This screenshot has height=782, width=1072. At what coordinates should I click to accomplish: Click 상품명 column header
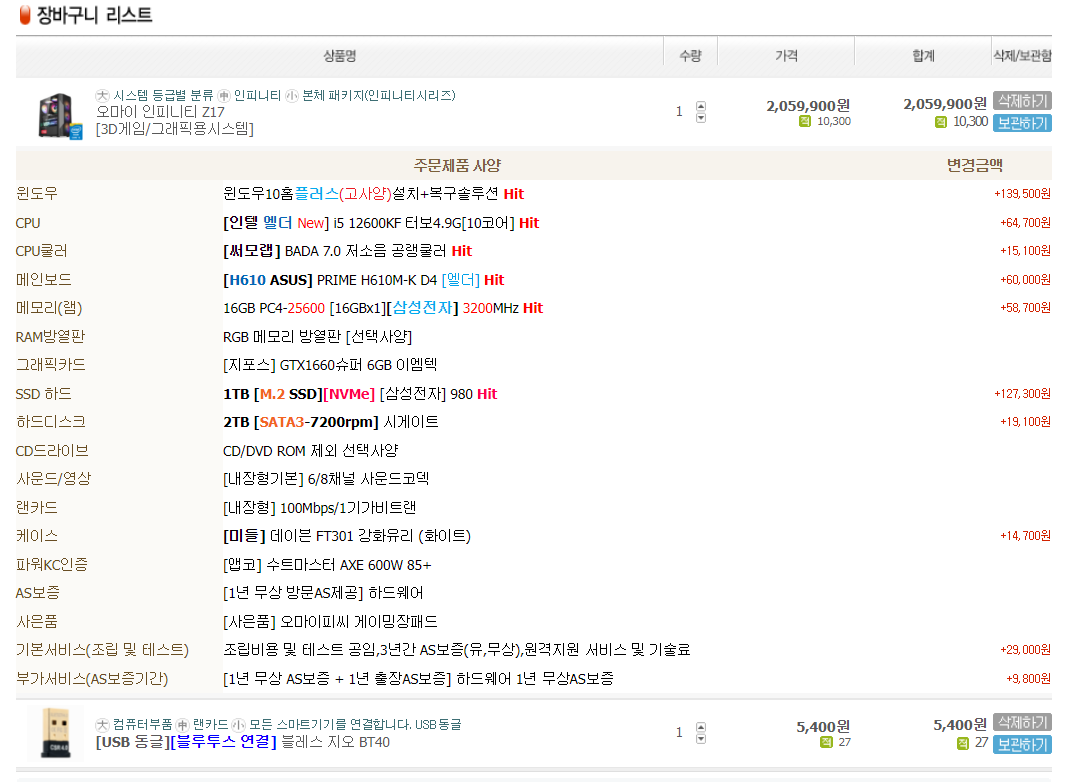(x=340, y=56)
